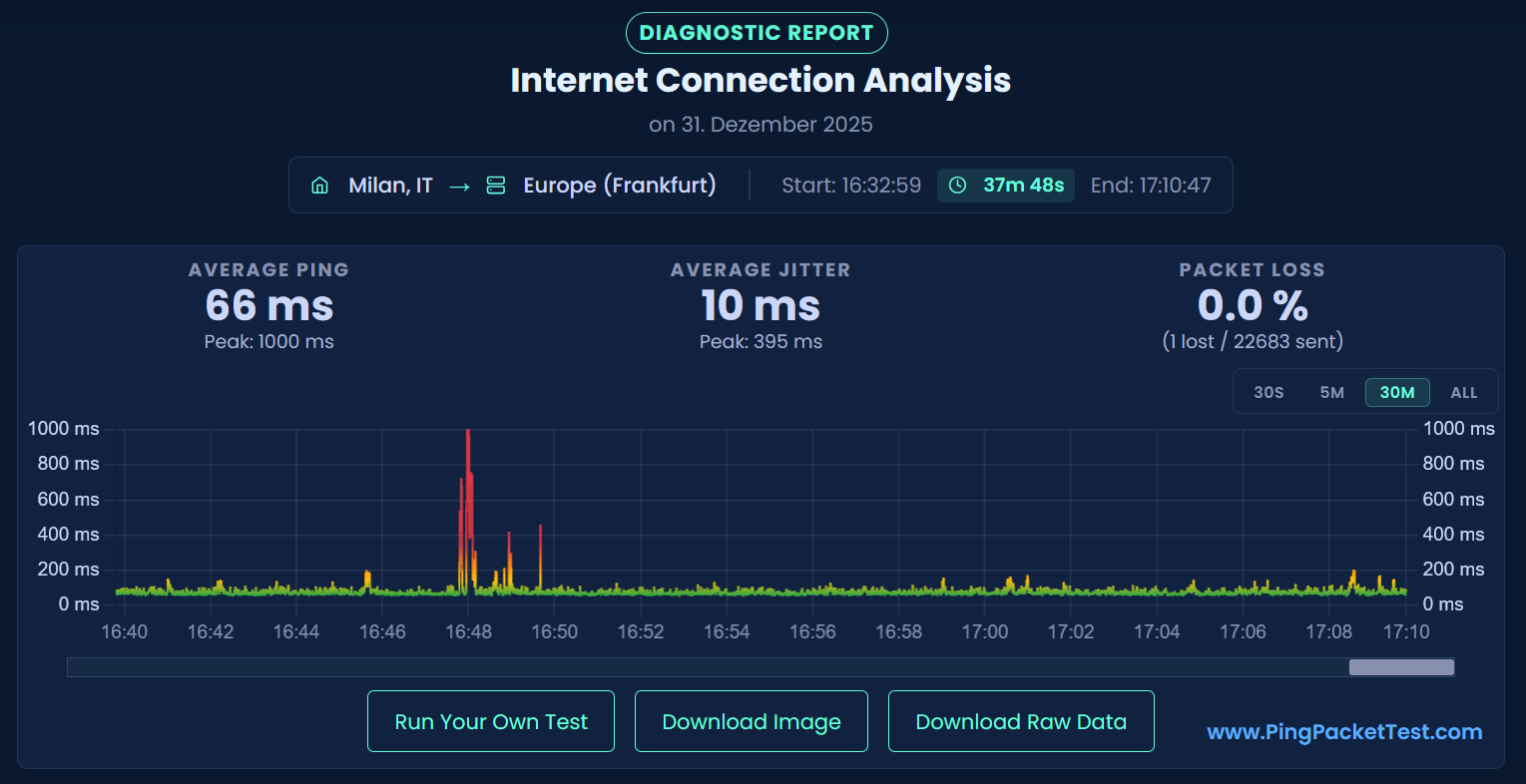Click the home icon beside Milan, IT

(x=319, y=185)
